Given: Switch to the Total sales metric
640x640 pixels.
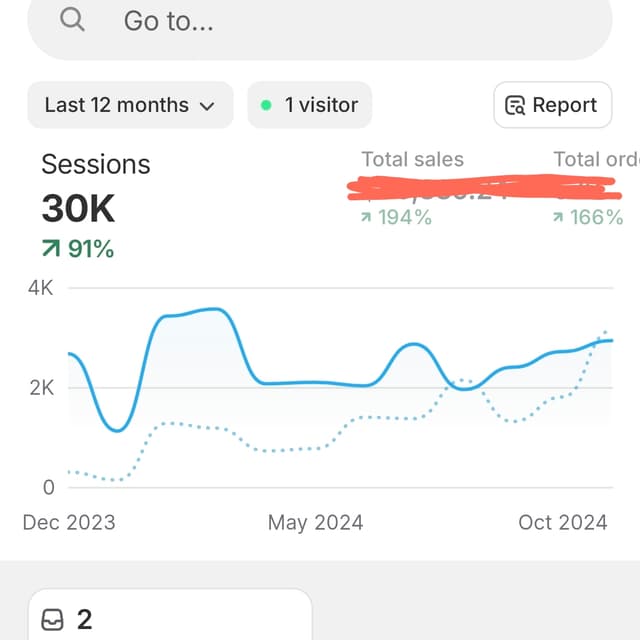Looking at the screenshot, I should tap(413, 159).
